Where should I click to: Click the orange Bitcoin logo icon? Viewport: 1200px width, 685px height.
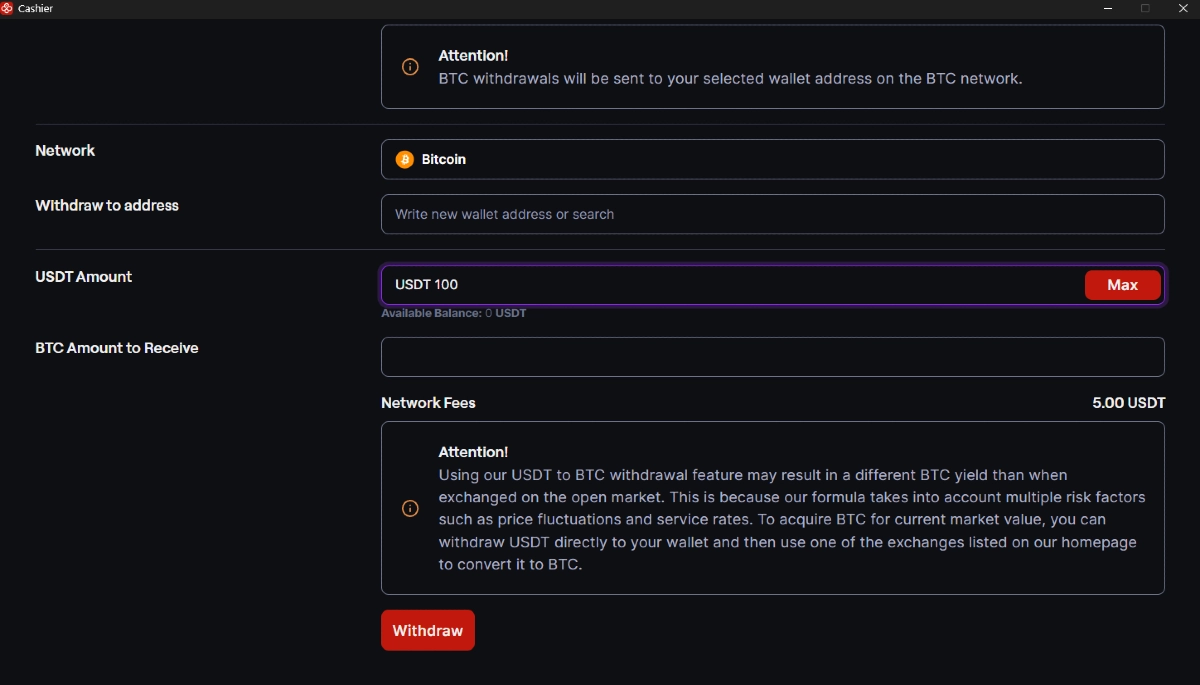coord(404,159)
